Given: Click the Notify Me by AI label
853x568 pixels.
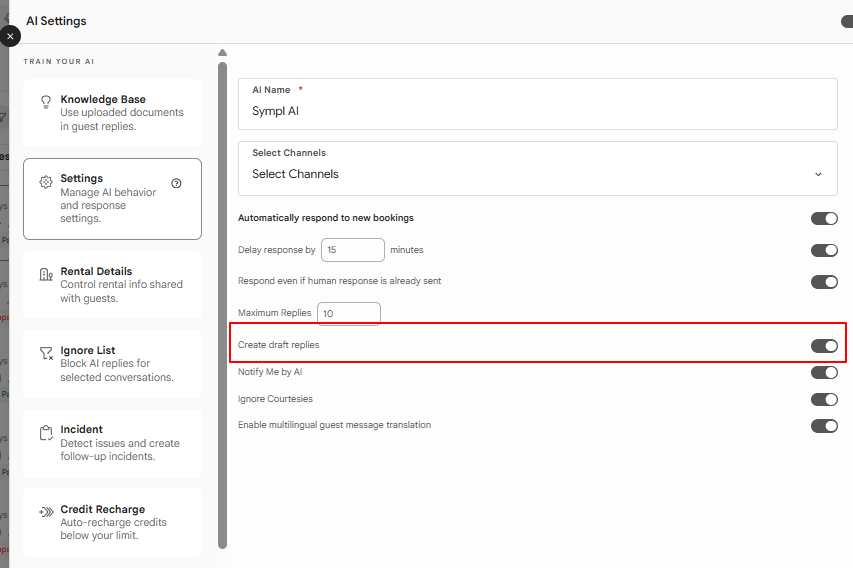Looking at the screenshot, I should coord(270,372).
